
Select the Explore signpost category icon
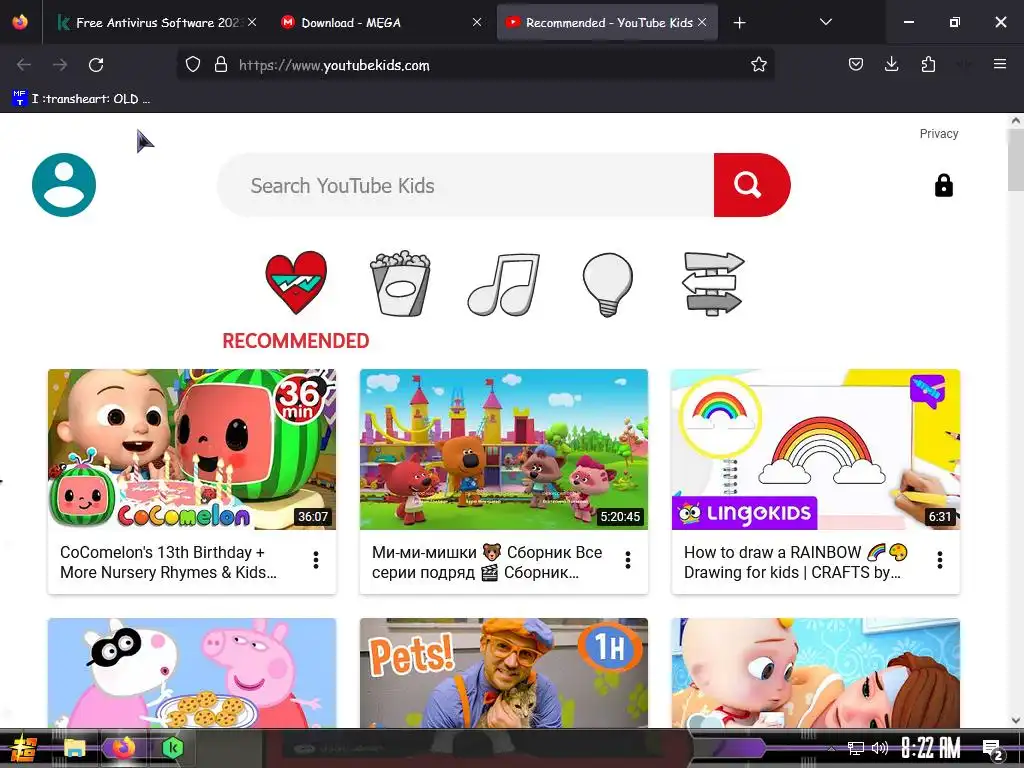tap(712, 284)
